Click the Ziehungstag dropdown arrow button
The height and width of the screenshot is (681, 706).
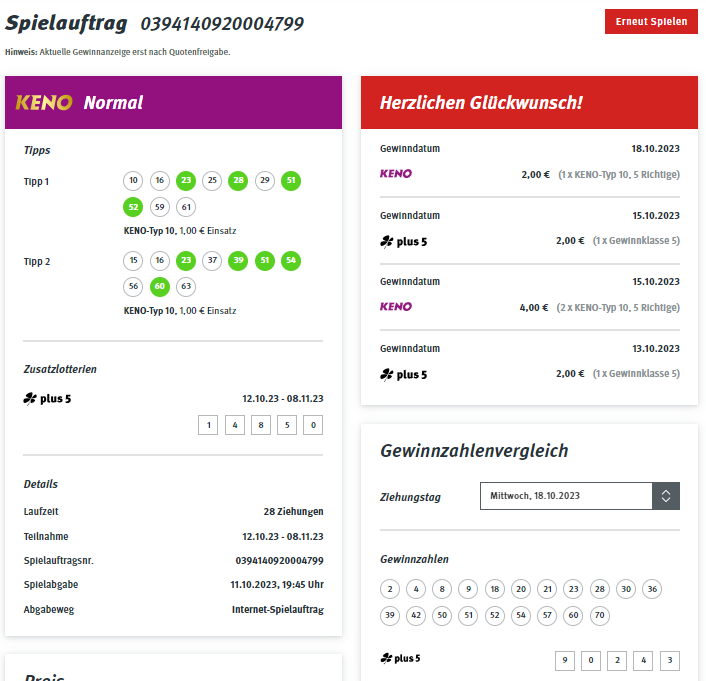[x=665, y=496]
